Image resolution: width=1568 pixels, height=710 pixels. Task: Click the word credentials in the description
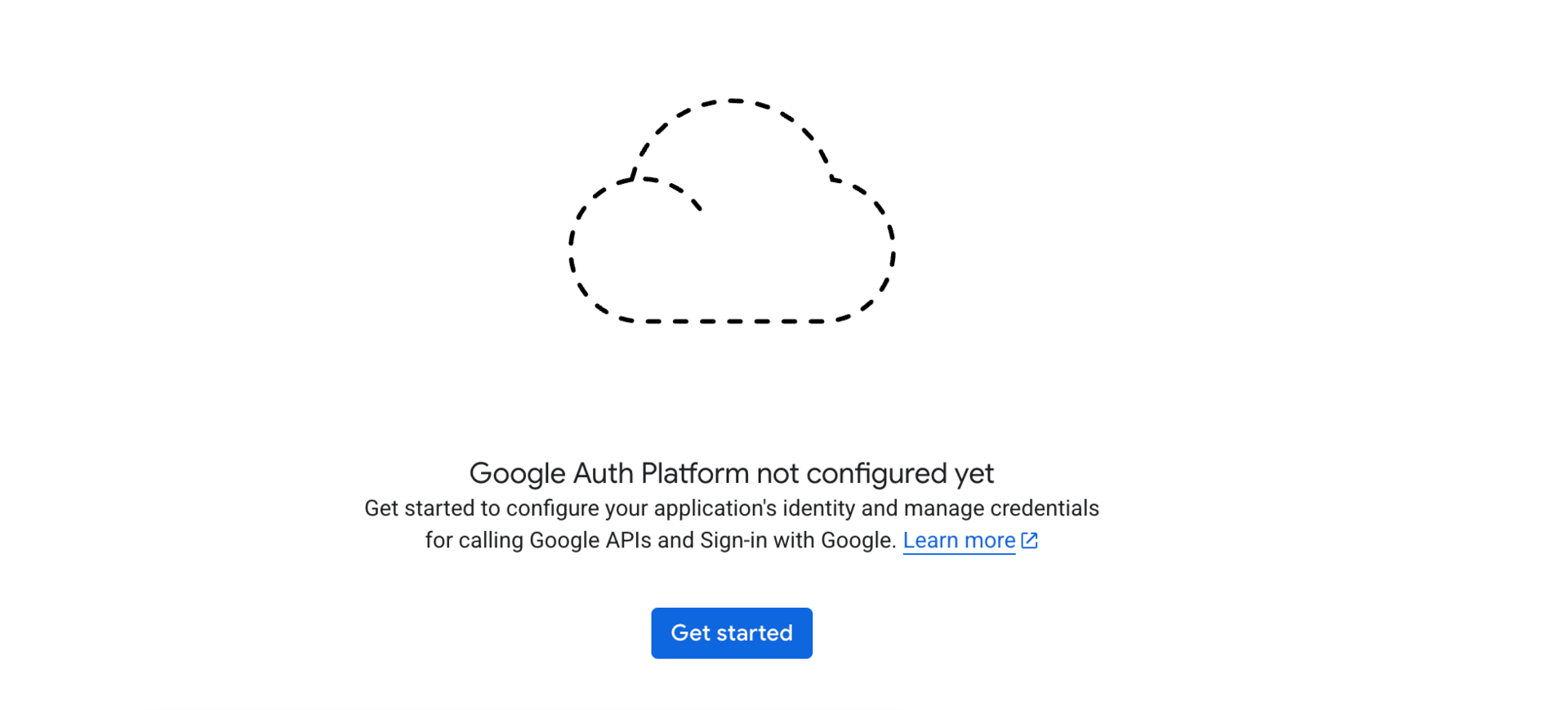point(1045,508)
